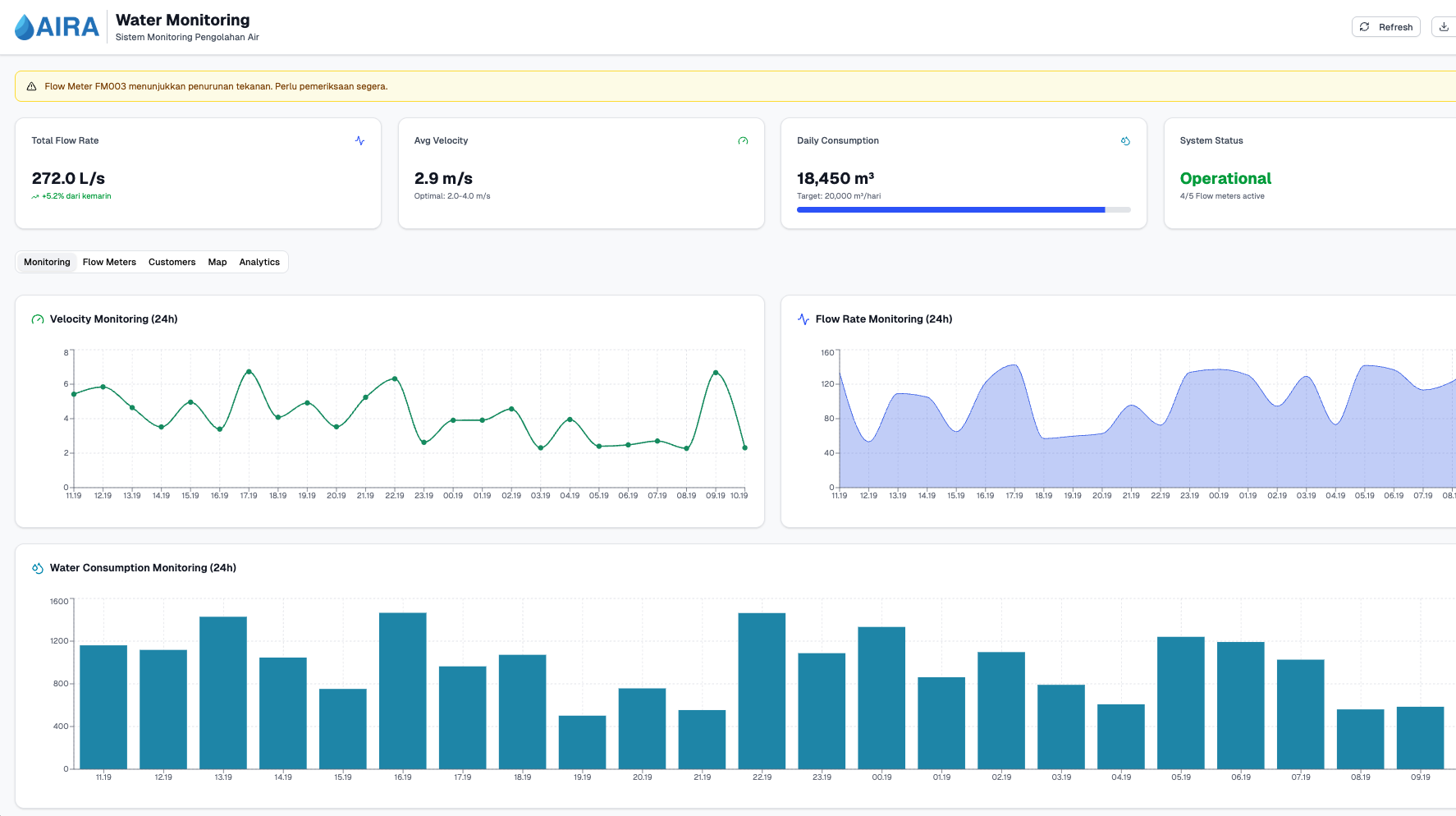This screenshot has width=1456, height=816.
Task: Click the 22.19 bar in Water Consumption chart
Action: pyautogui.click(x=762, y=690)
